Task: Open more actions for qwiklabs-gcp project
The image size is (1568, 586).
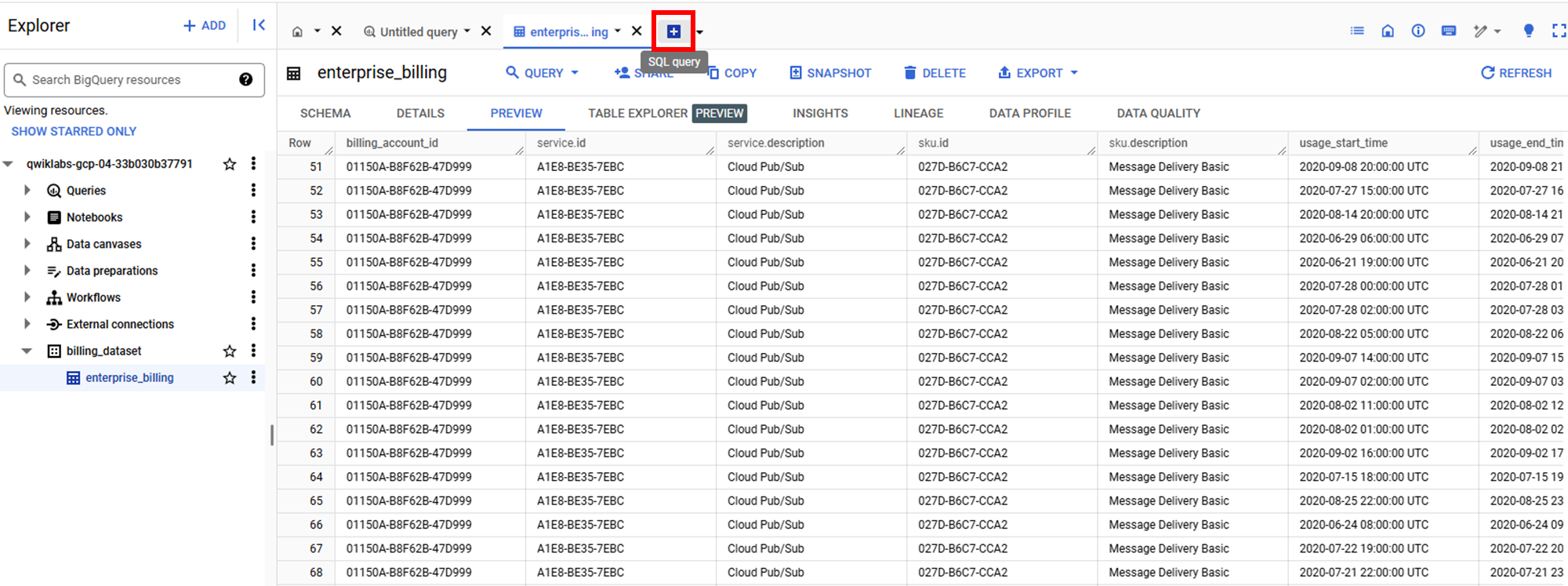Action: click(x=253, y=163)
